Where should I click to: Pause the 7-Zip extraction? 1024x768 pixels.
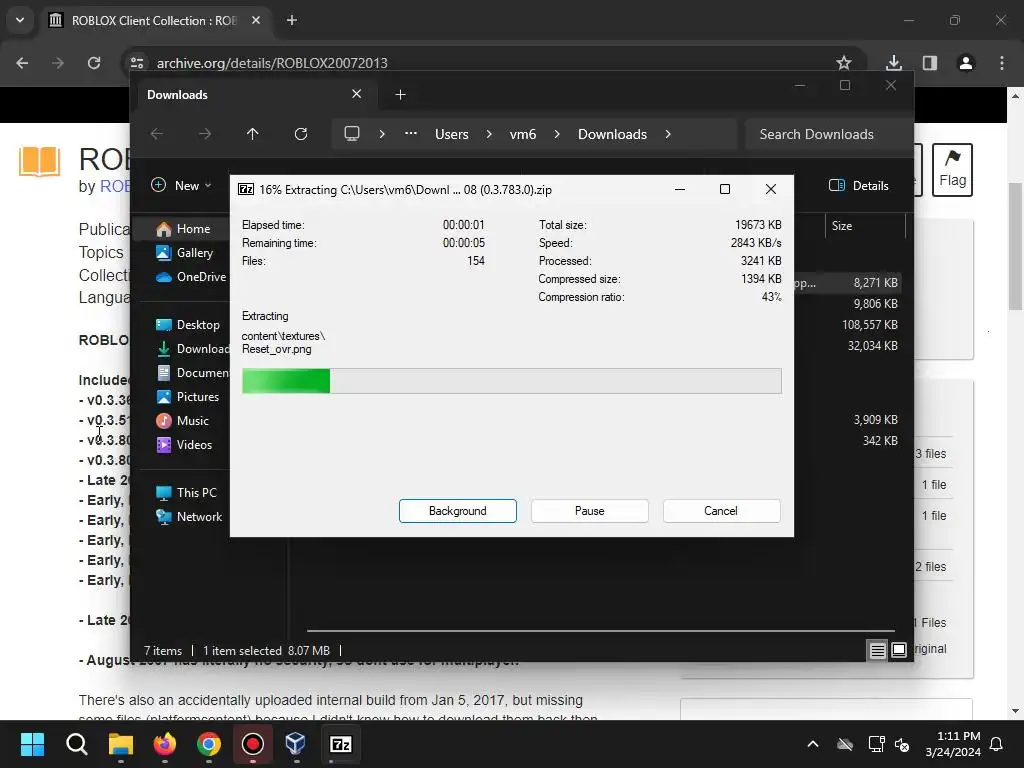click(590, 511)
